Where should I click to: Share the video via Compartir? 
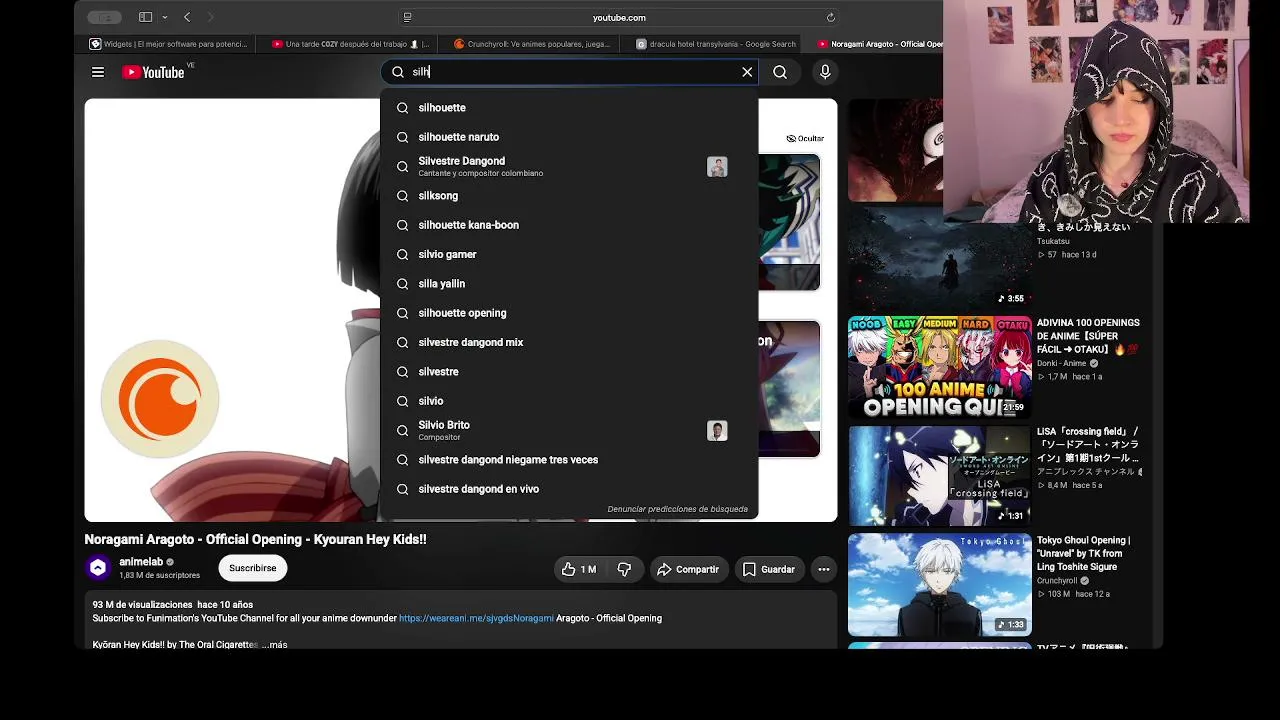coord(688,569)
